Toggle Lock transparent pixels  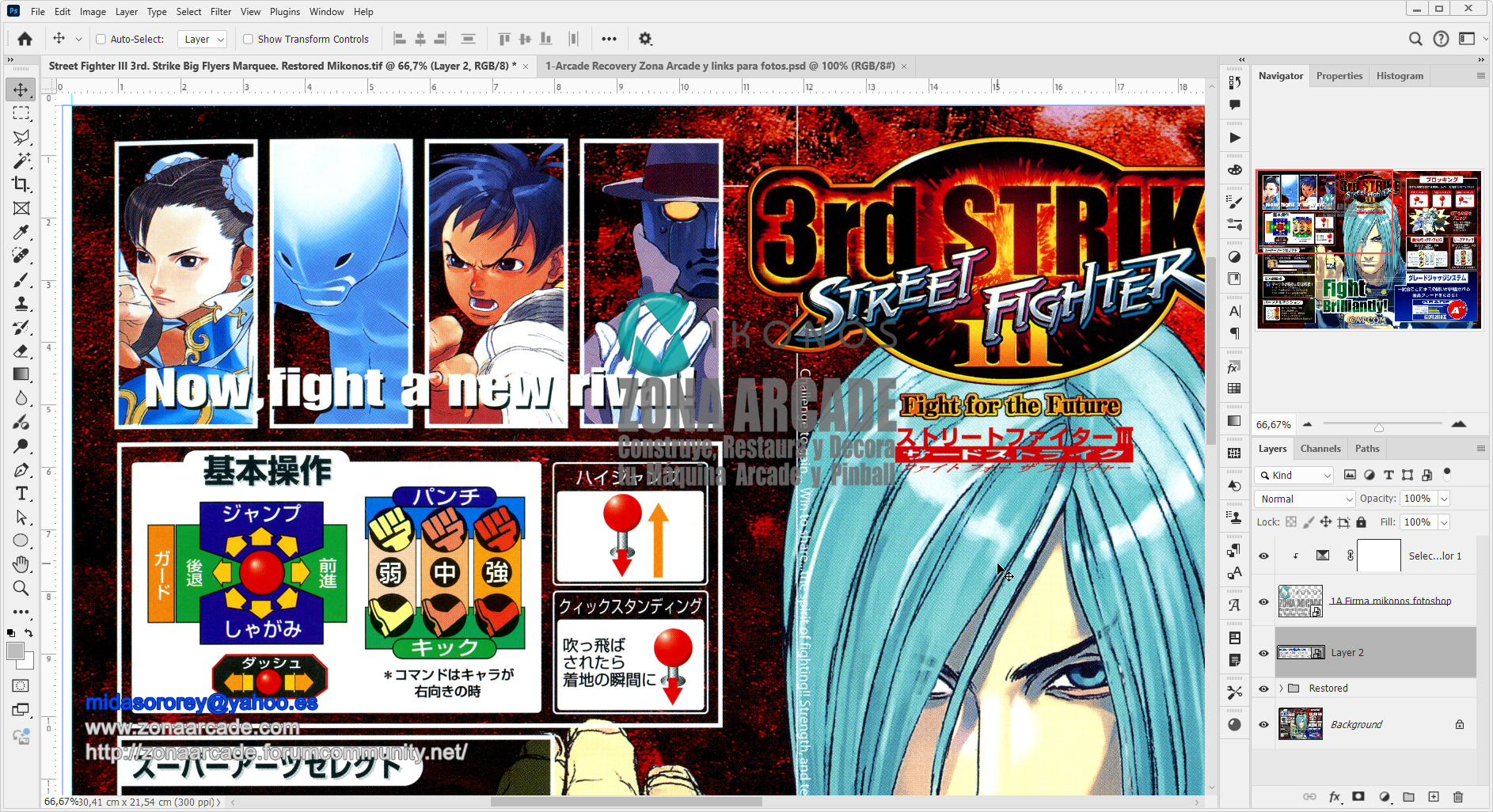1291,522
